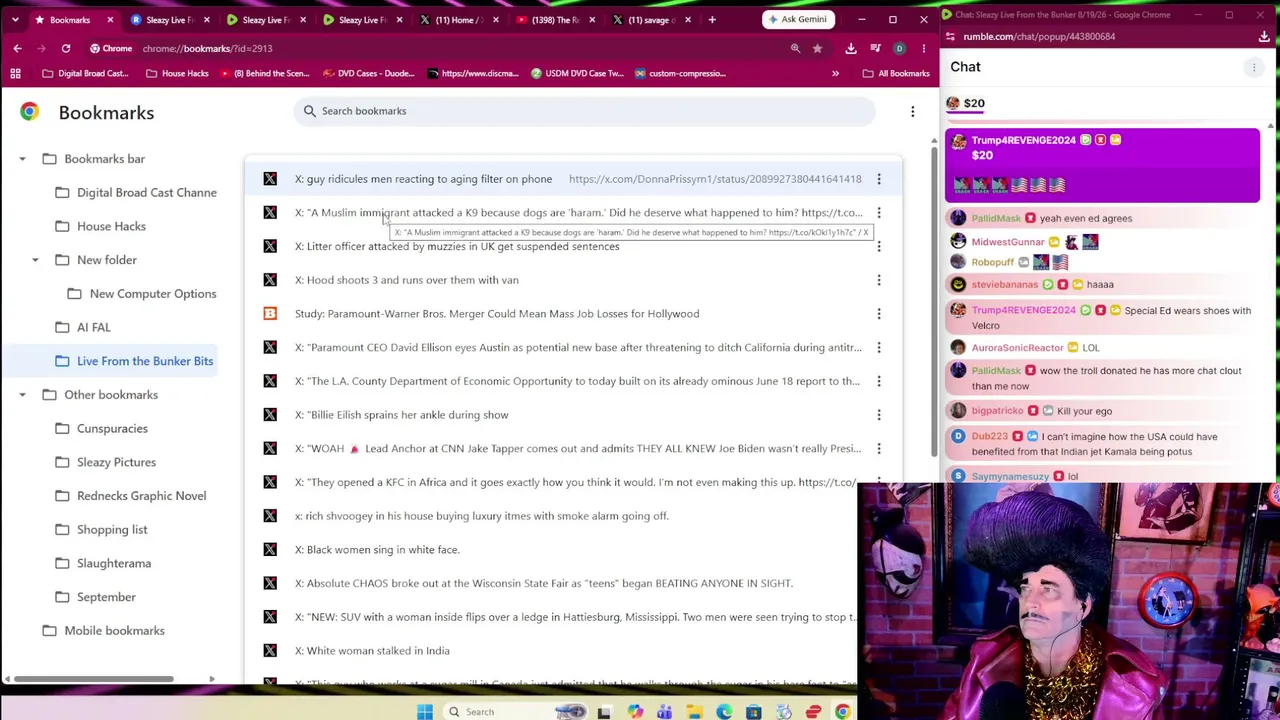Viewport: 1280px width, 720px height.
Task: Click download icon in chat popup window
Action: point(1264,37)
